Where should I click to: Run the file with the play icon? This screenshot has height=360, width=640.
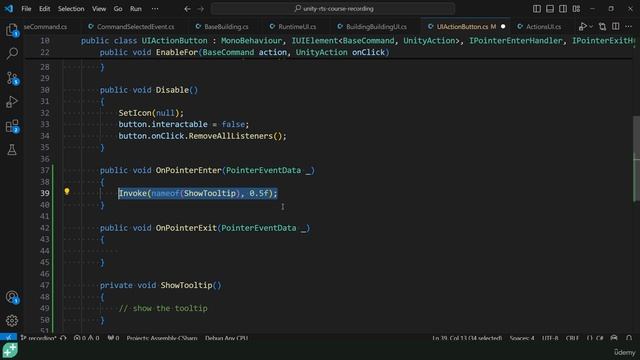point(582,27)
